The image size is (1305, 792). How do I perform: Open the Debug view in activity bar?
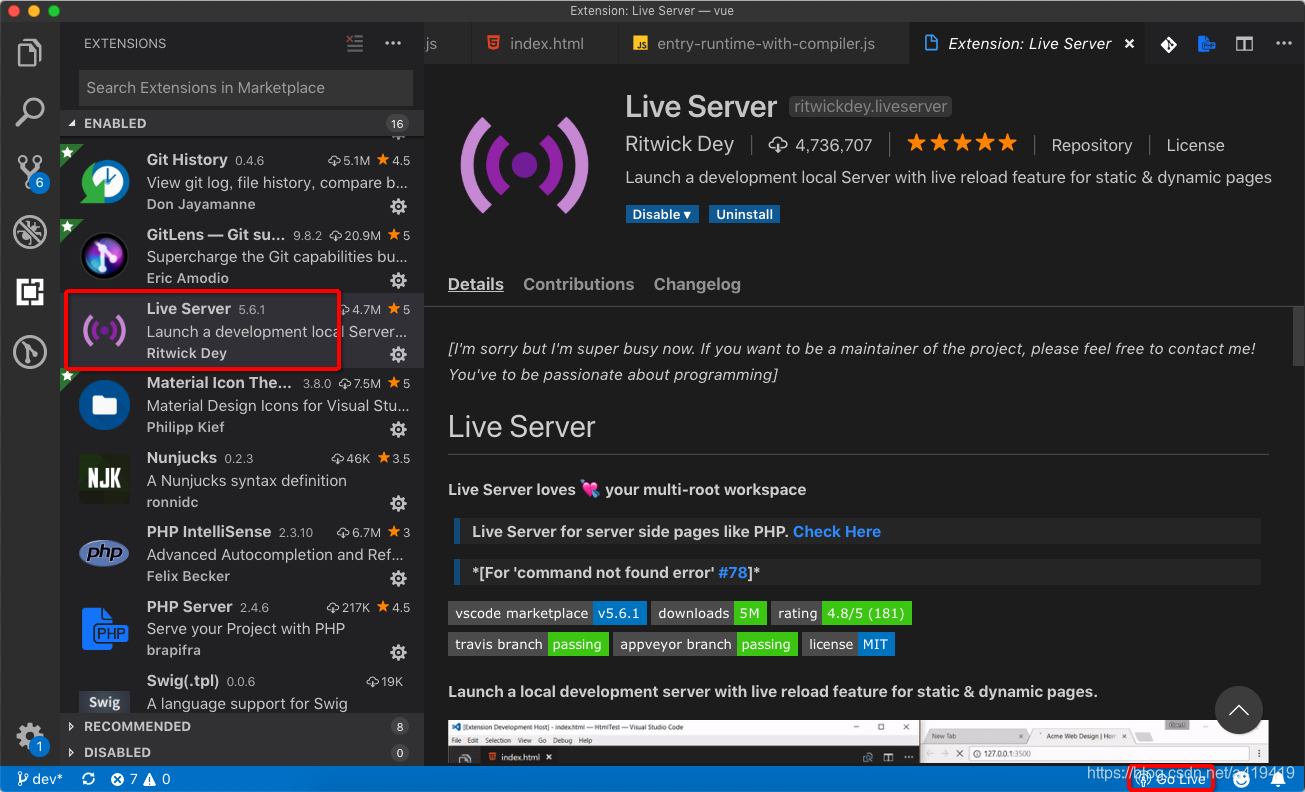(x=30, y=232)
